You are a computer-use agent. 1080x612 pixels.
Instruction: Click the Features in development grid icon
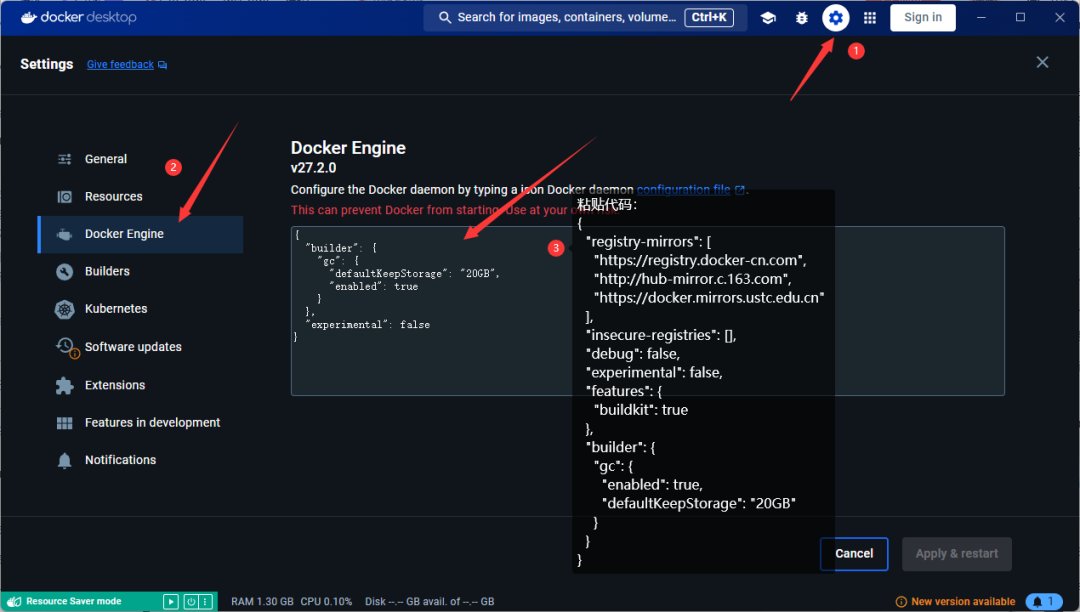pos(65,423)
